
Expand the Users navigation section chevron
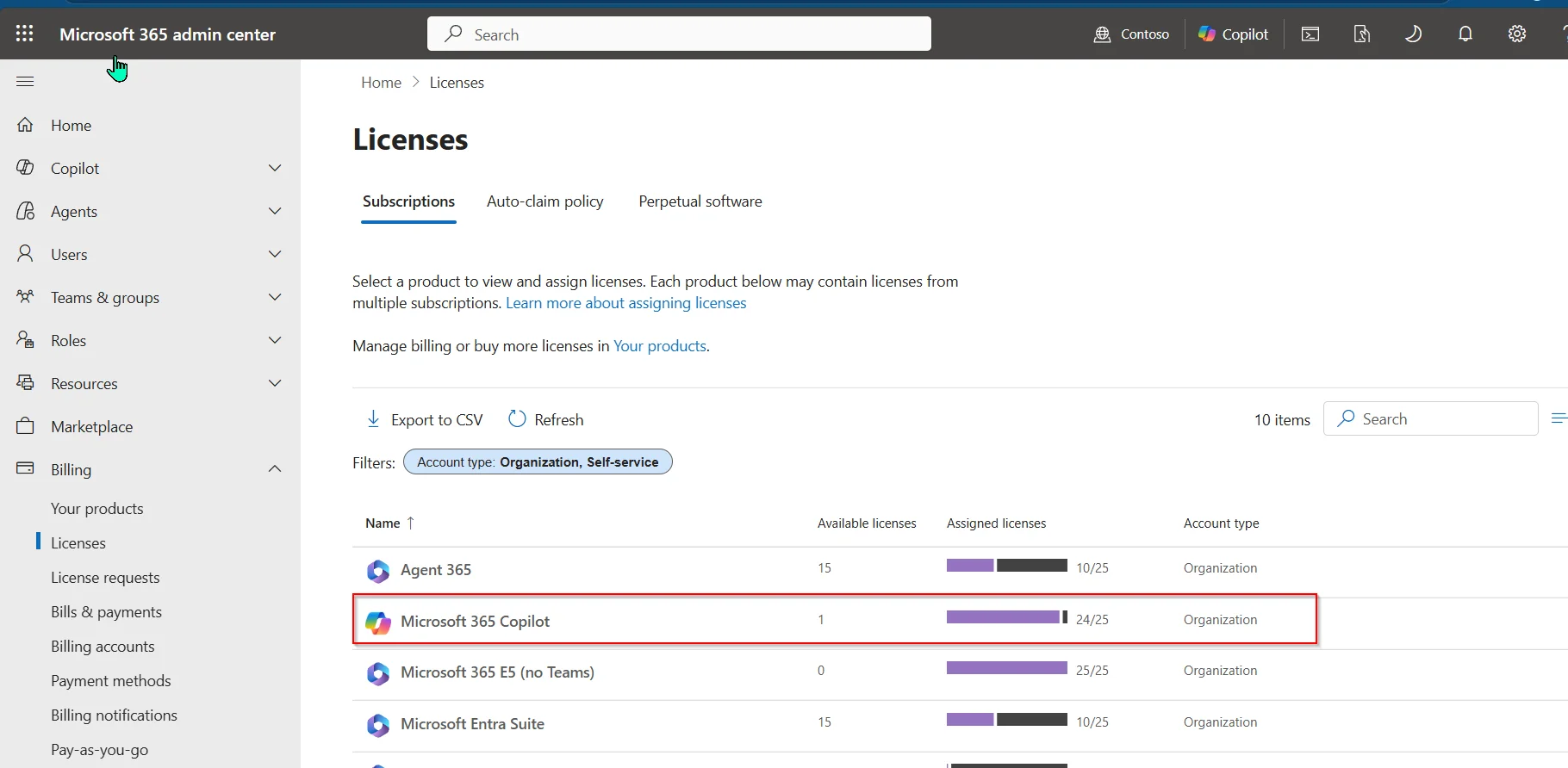point(275,254)
